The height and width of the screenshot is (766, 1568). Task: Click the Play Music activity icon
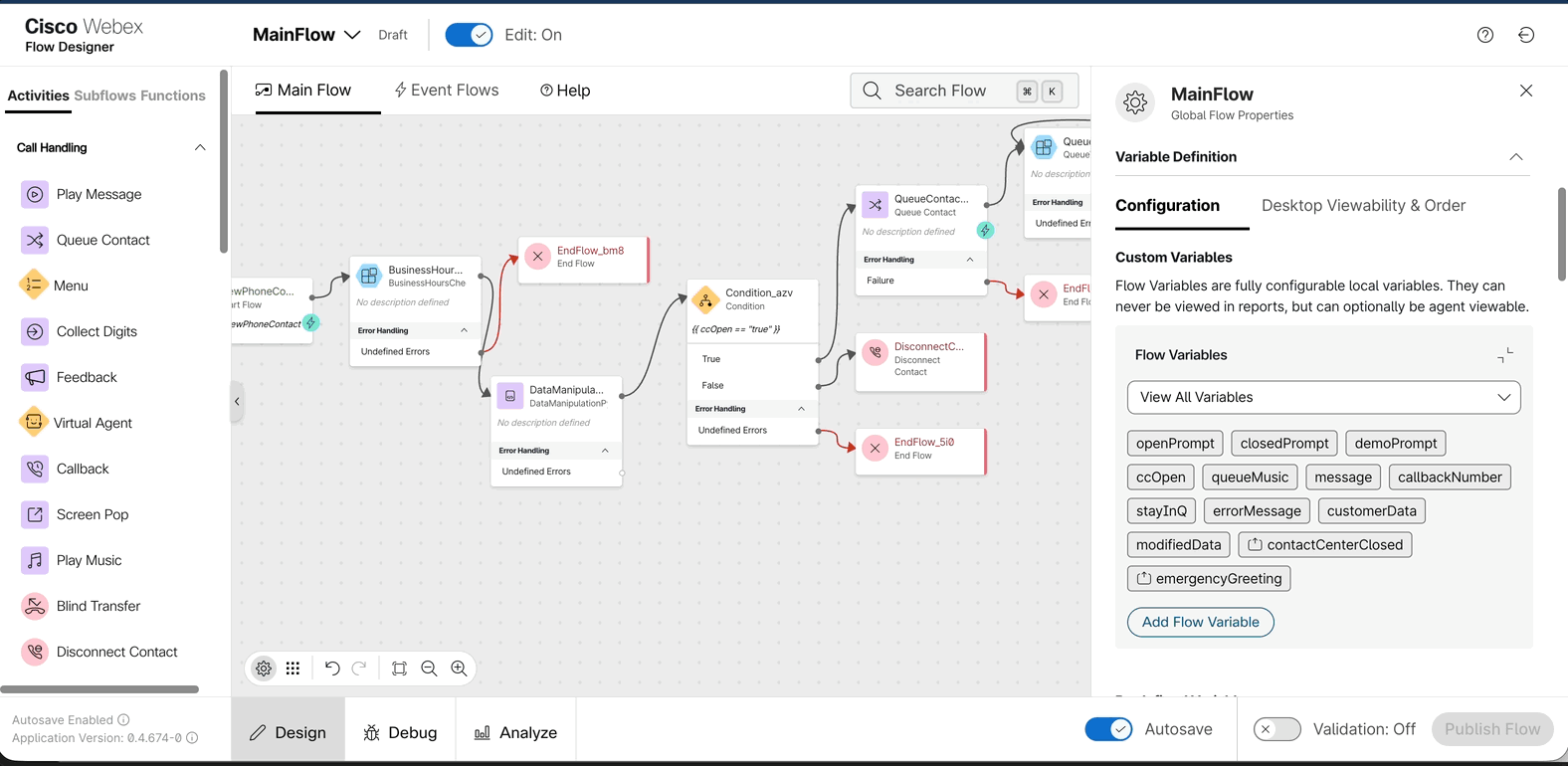35,560
